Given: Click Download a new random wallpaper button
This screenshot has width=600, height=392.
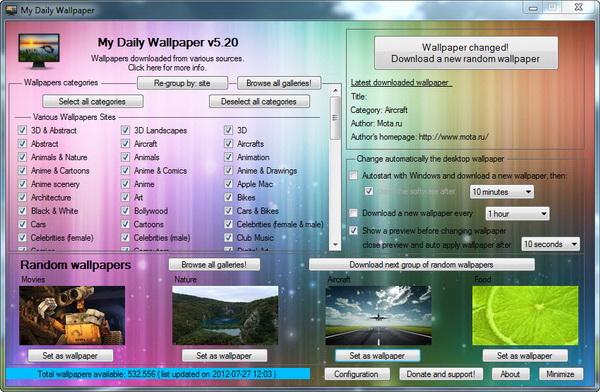Looking at the screenshot, I should (x=465, y=53).
